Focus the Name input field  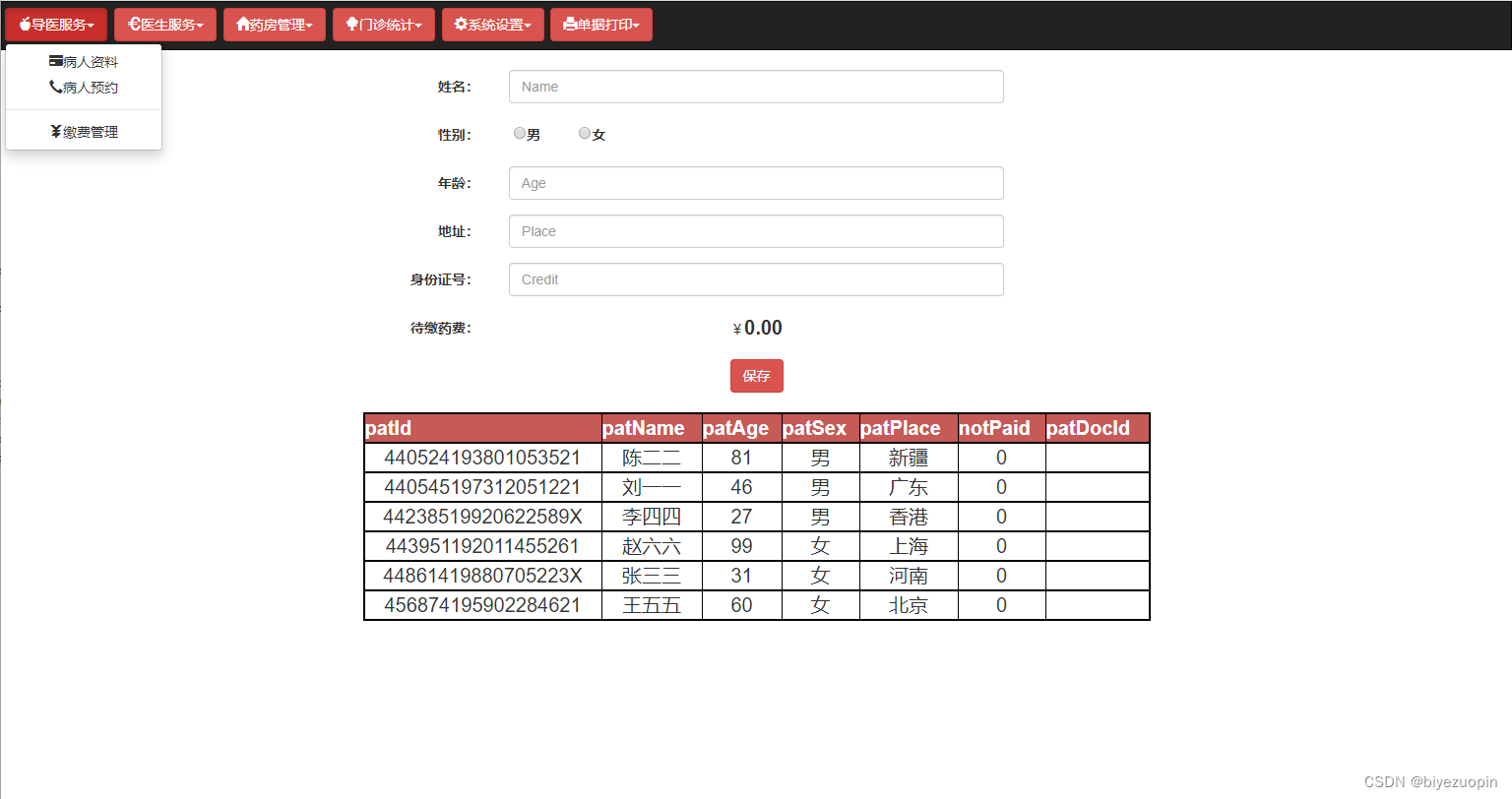(756, 87)
